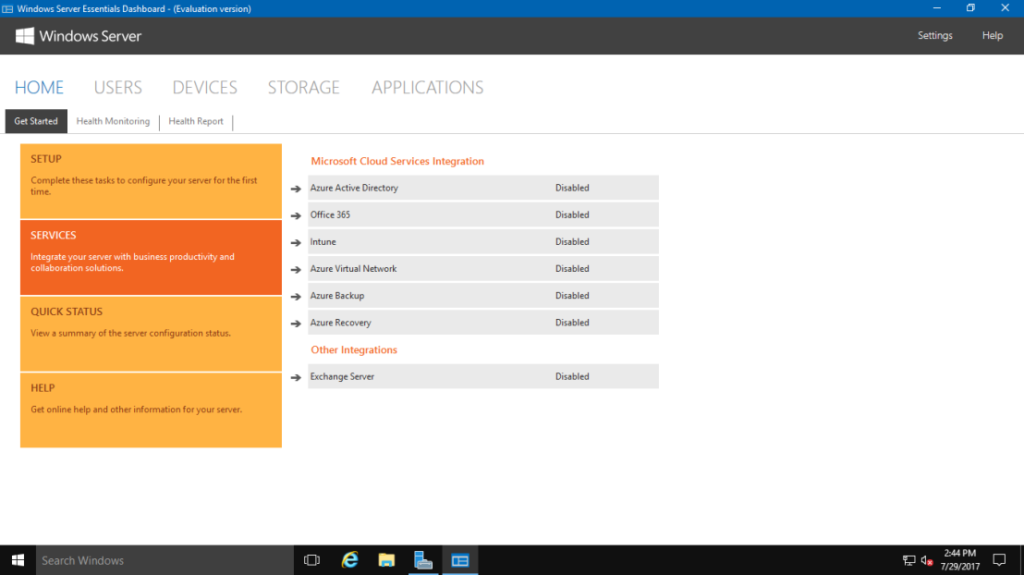Screen dimensions: 1024x575
Task: Open Settings in the header
Action: tap(935, 35)
